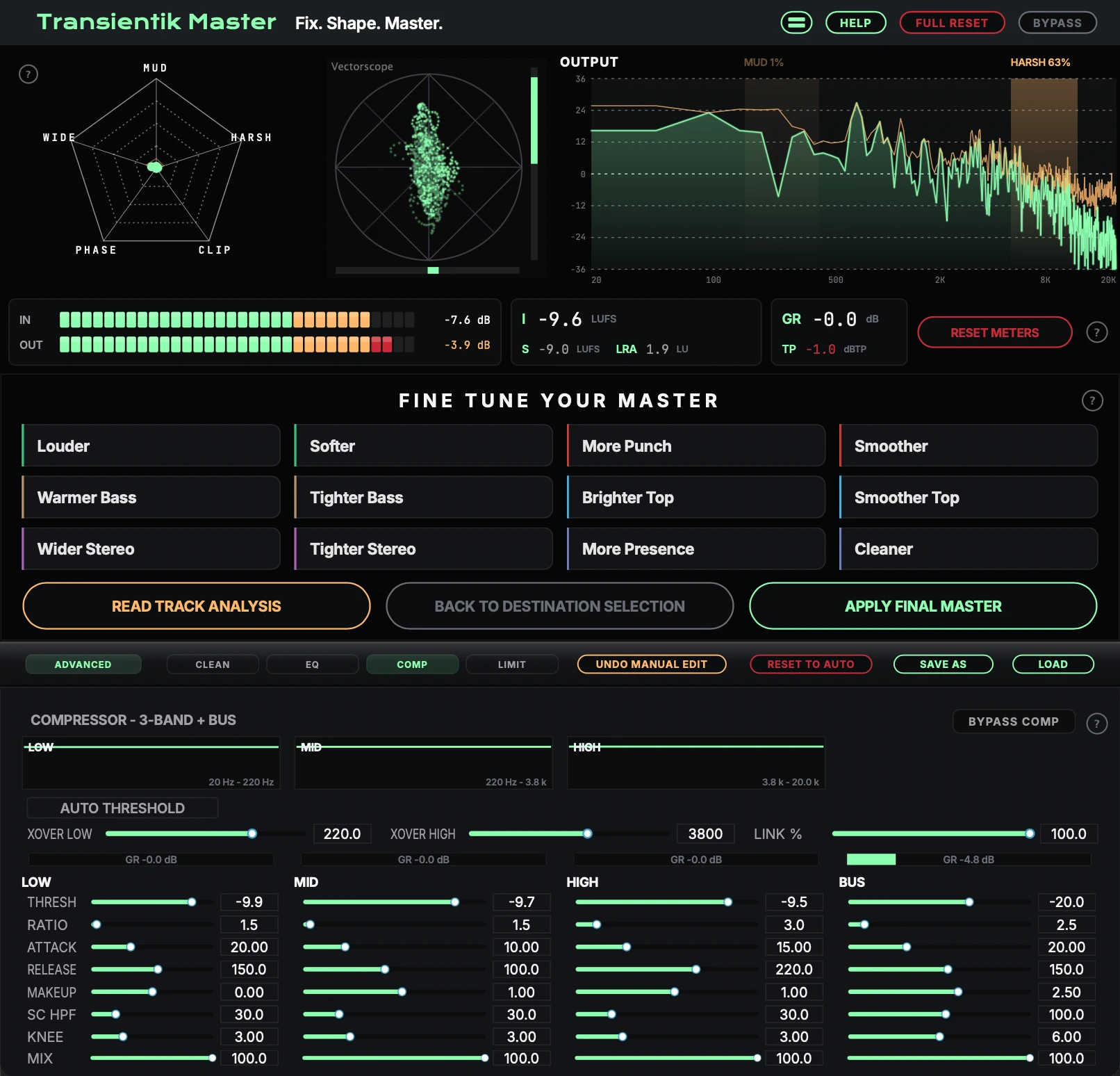Select Wider Stereo adjustment
The height and width of the screenshot is (1076, 1120).
[x=151, y=548]
